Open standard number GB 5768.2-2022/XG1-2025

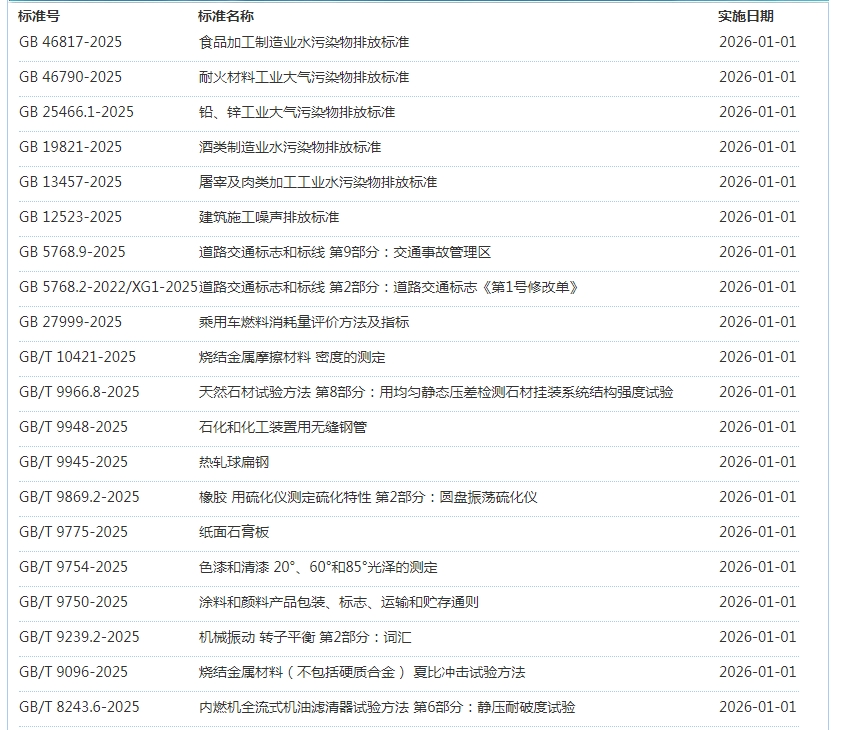tap(108, 287)
